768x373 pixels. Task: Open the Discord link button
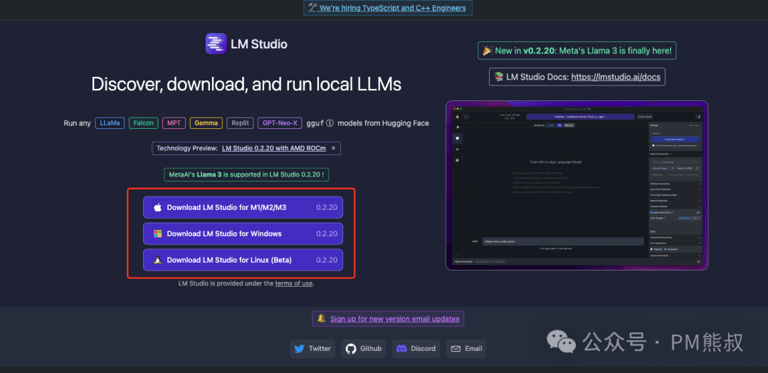416,349
